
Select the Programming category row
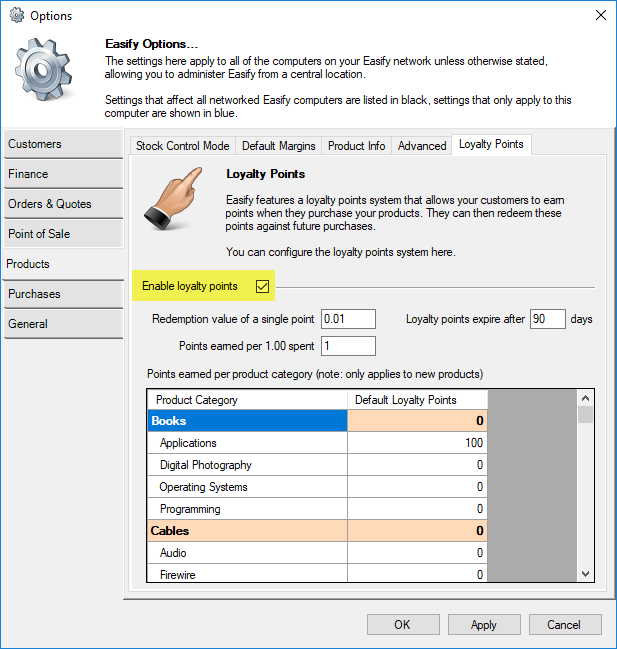(247, 509)
